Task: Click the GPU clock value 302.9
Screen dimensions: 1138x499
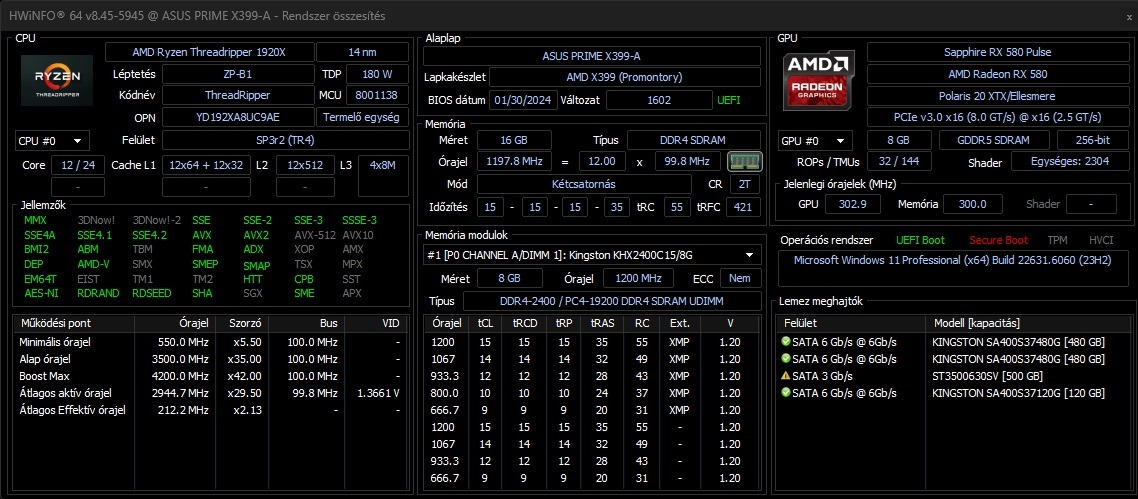Action: pyautogui.click(x=853, y=205)
